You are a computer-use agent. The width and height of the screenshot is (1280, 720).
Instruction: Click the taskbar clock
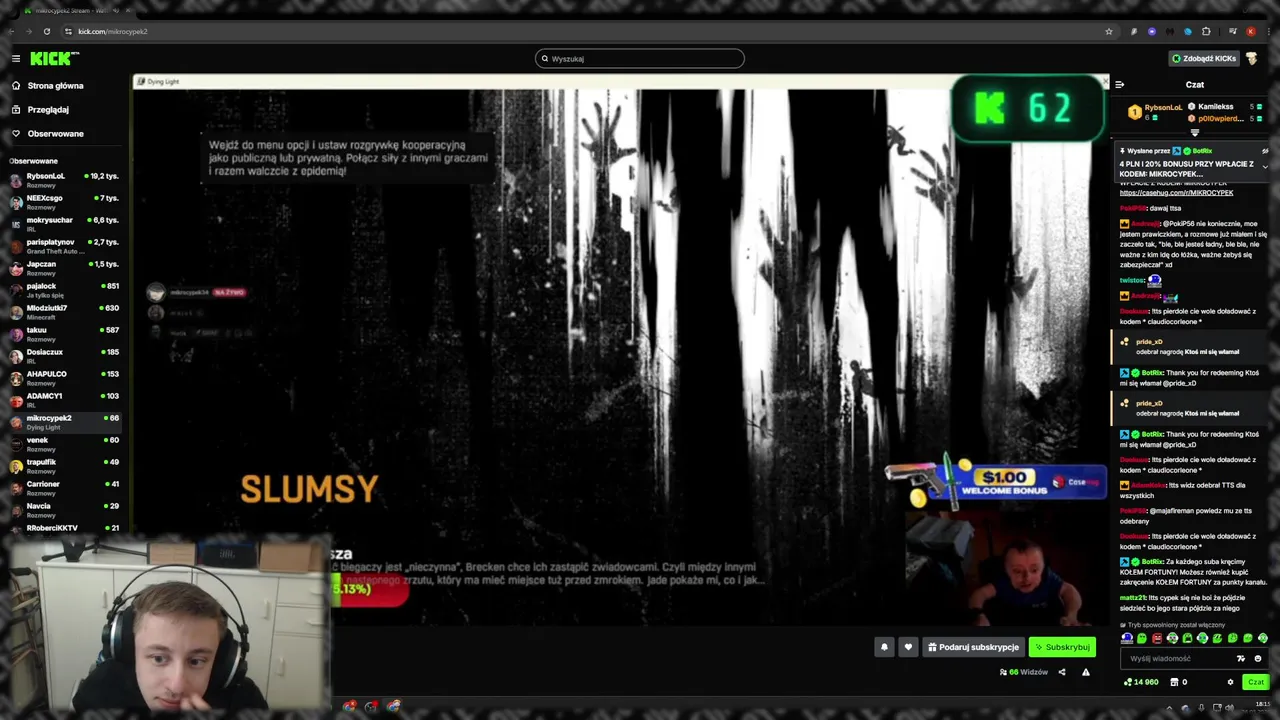tap(1263, 706)
